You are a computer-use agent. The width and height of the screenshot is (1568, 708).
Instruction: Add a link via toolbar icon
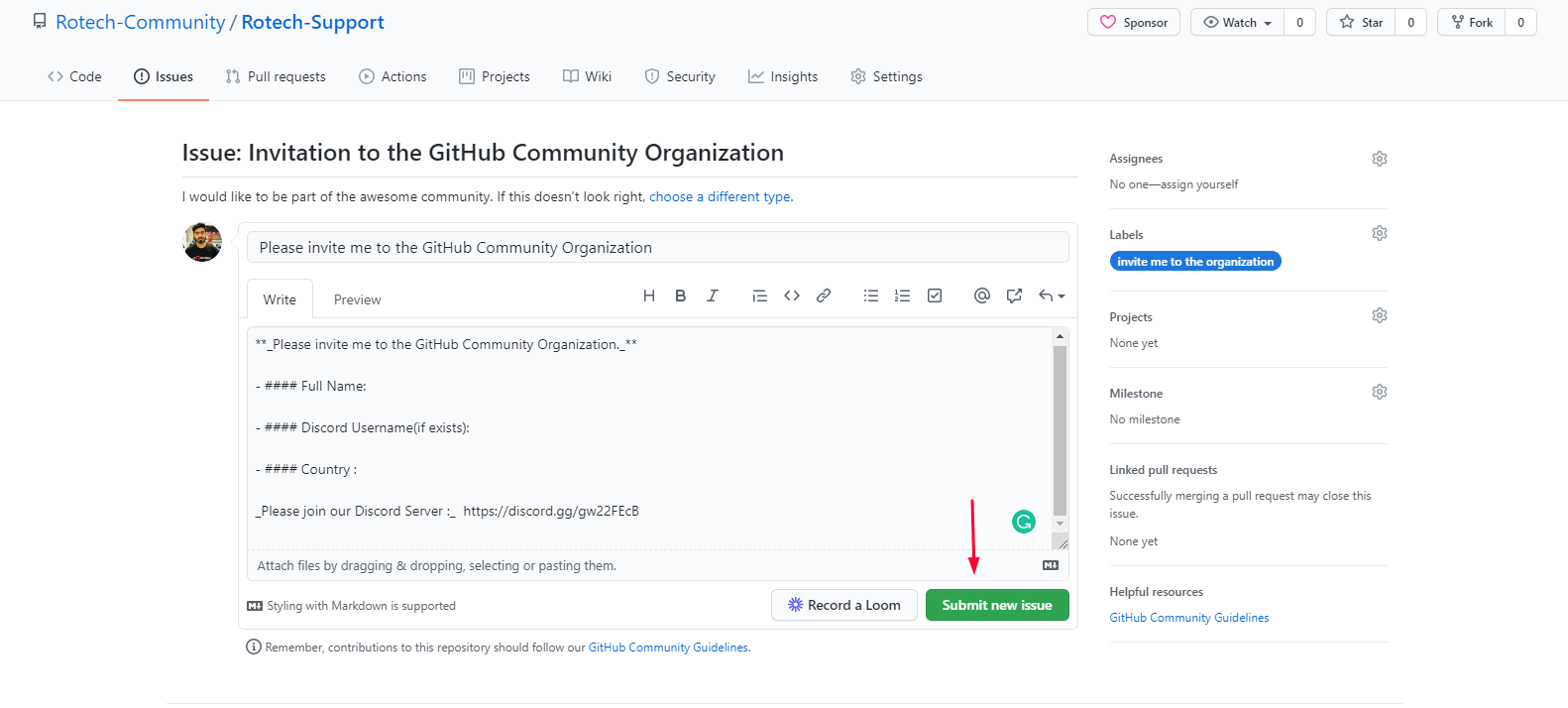pyautogui.click(x=824, y=295)
